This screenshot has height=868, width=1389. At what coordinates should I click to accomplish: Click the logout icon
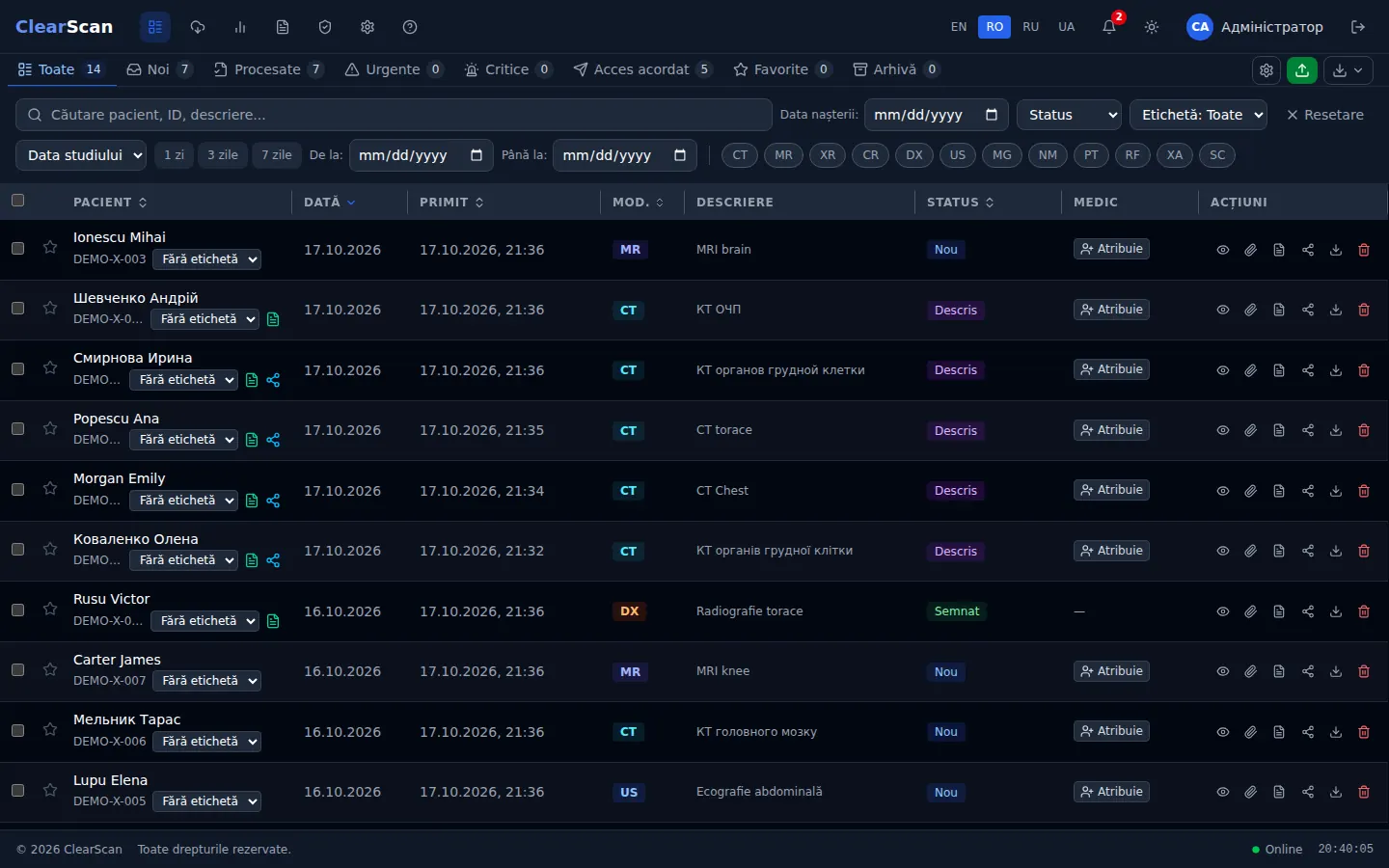[1358, 27]
